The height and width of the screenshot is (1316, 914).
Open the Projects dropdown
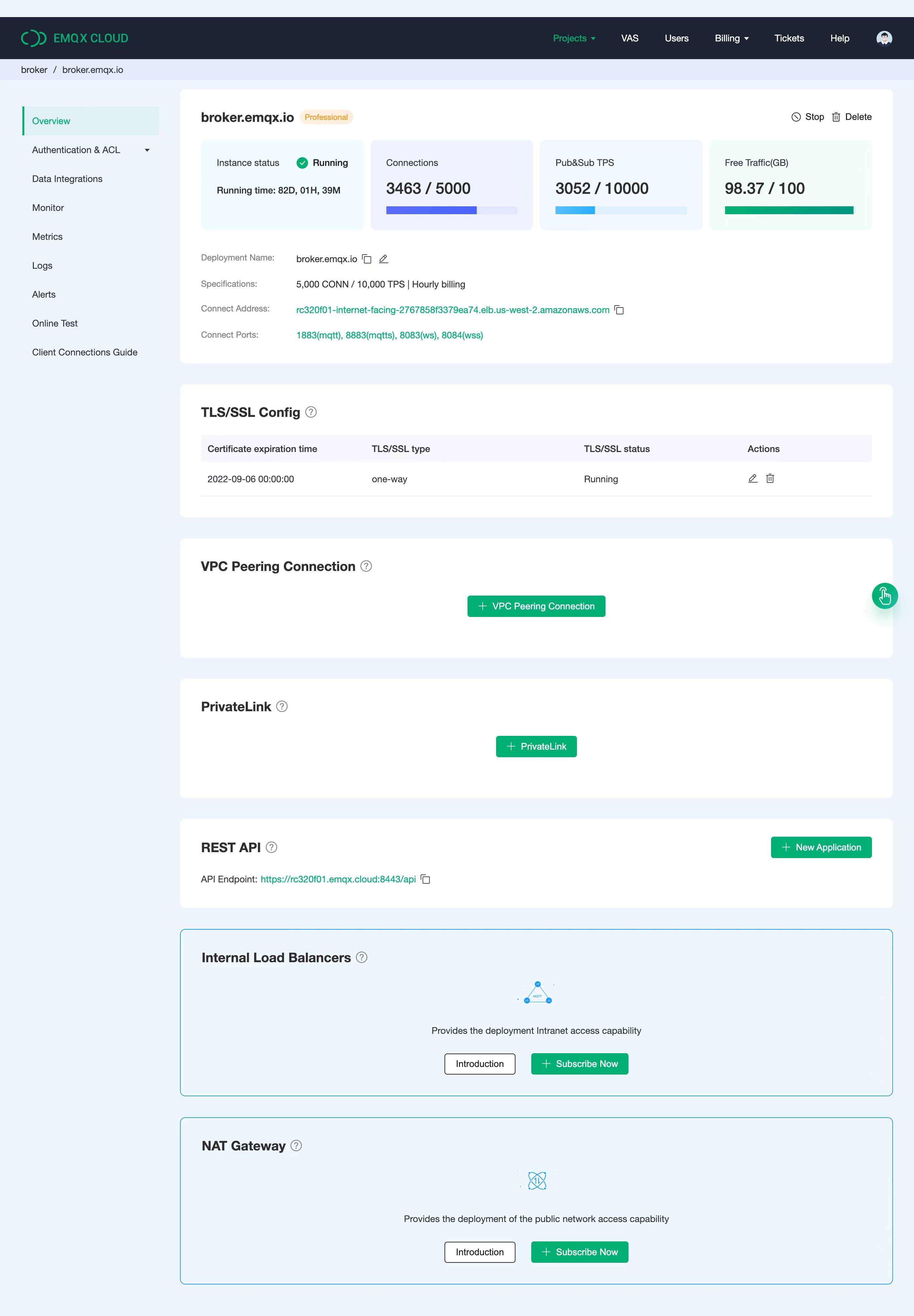point(573,38)
